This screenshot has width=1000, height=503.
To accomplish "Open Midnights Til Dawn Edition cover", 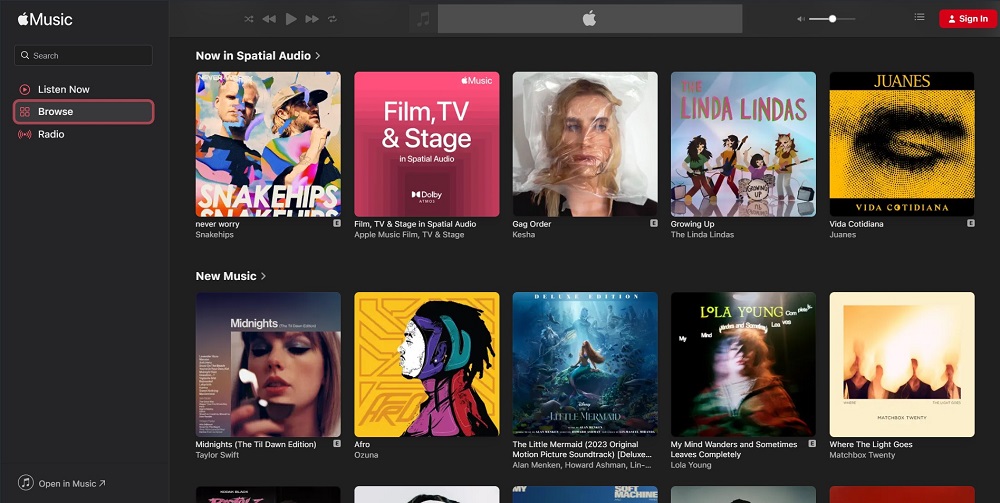I will coord(268,365).
